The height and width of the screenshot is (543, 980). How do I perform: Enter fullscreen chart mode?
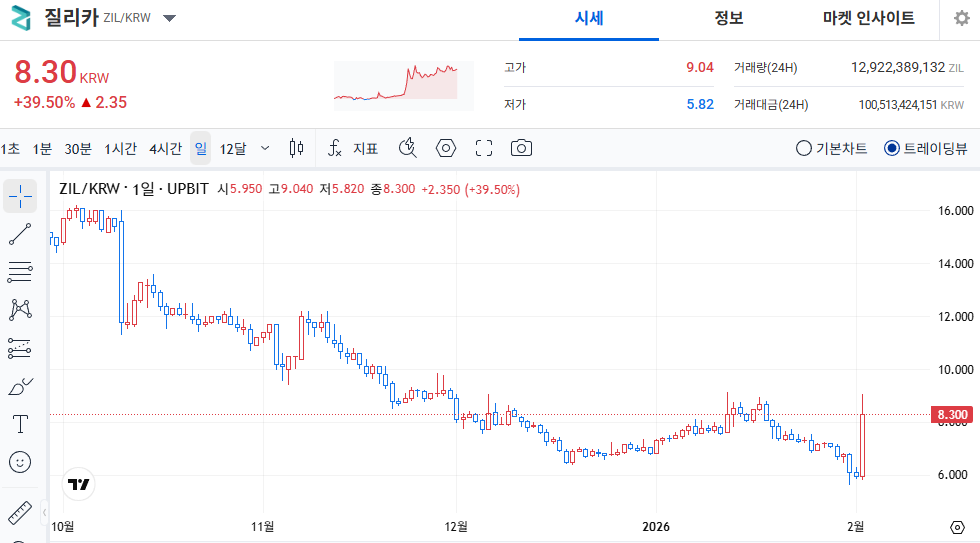(x=484, y=148)
